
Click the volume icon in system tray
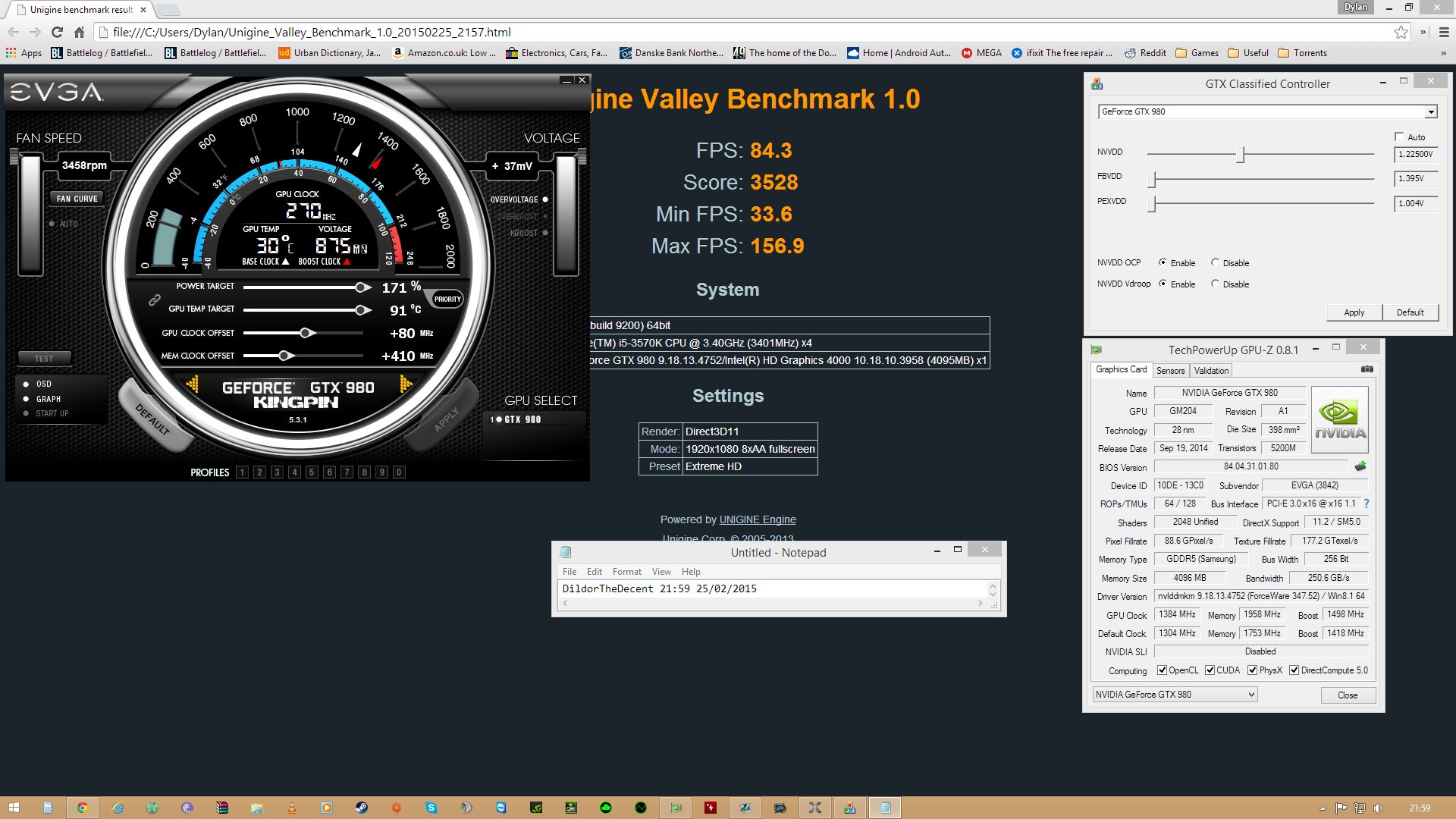point(1378,808)
